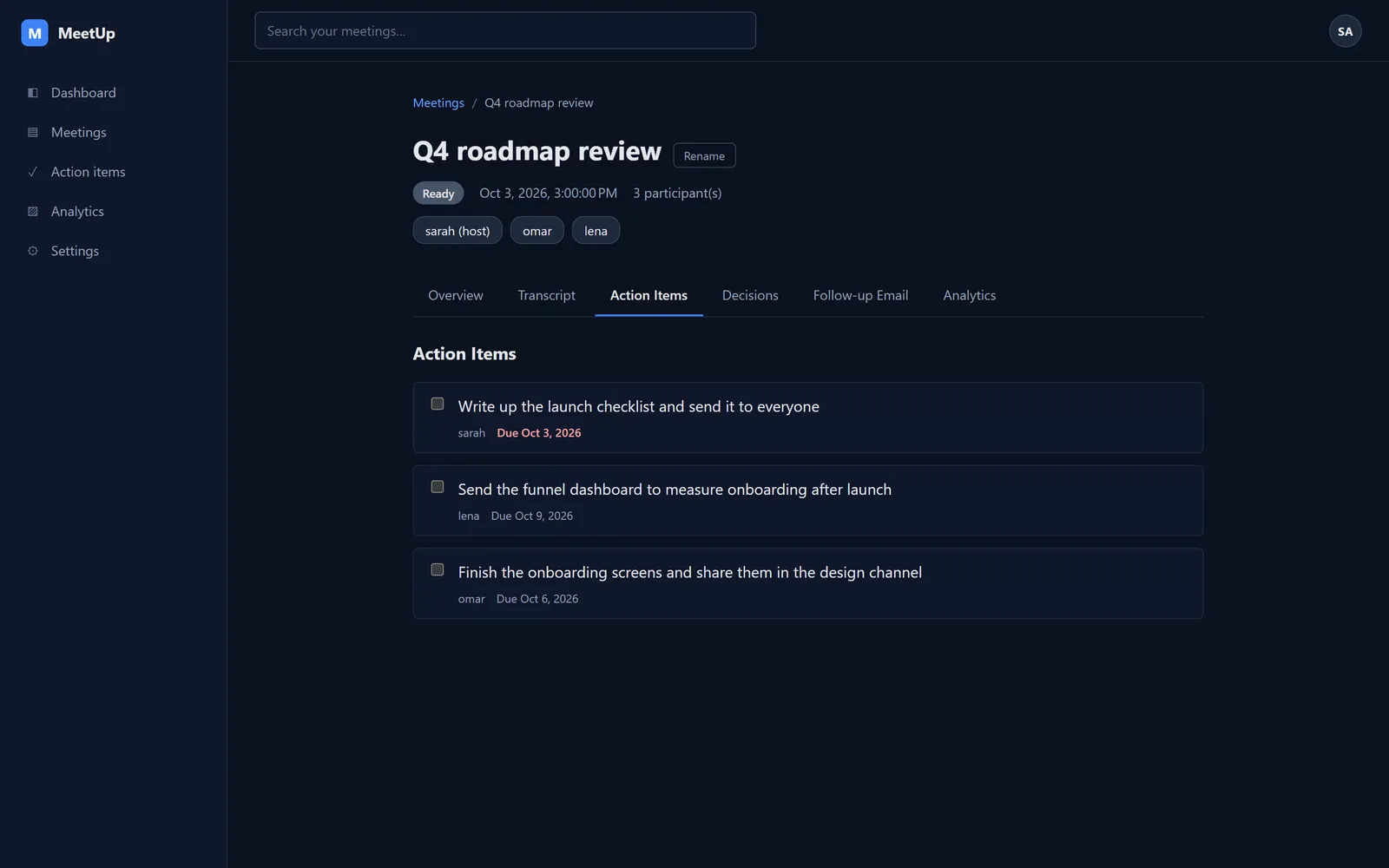Click the 'Due Oct 6, 2026' label
This screenshot has width=1389, height=868.
point(537,599)
